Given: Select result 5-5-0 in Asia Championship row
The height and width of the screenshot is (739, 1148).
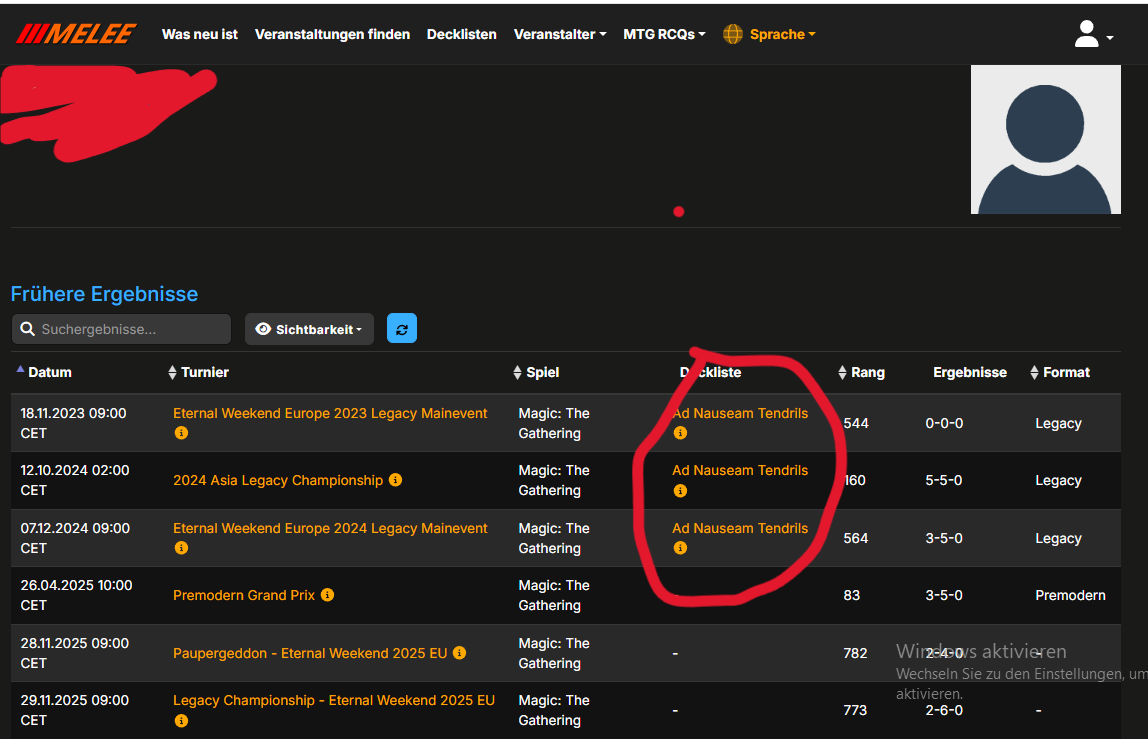Looking at the screenshot, I should click(x=944, y=480).
